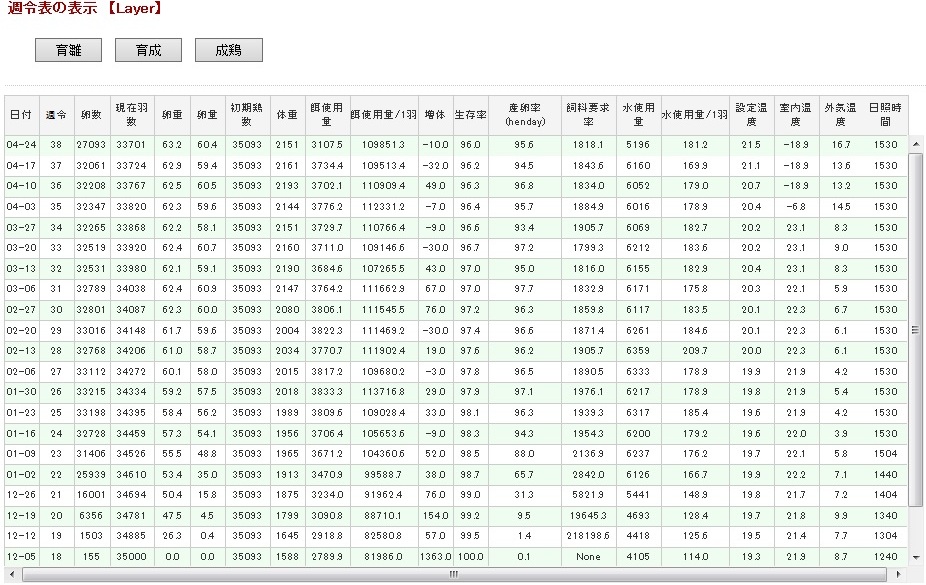The width and height of the screenshot is (926, 585).
Task: Click the 育成 button
Action: pos(149,50)
